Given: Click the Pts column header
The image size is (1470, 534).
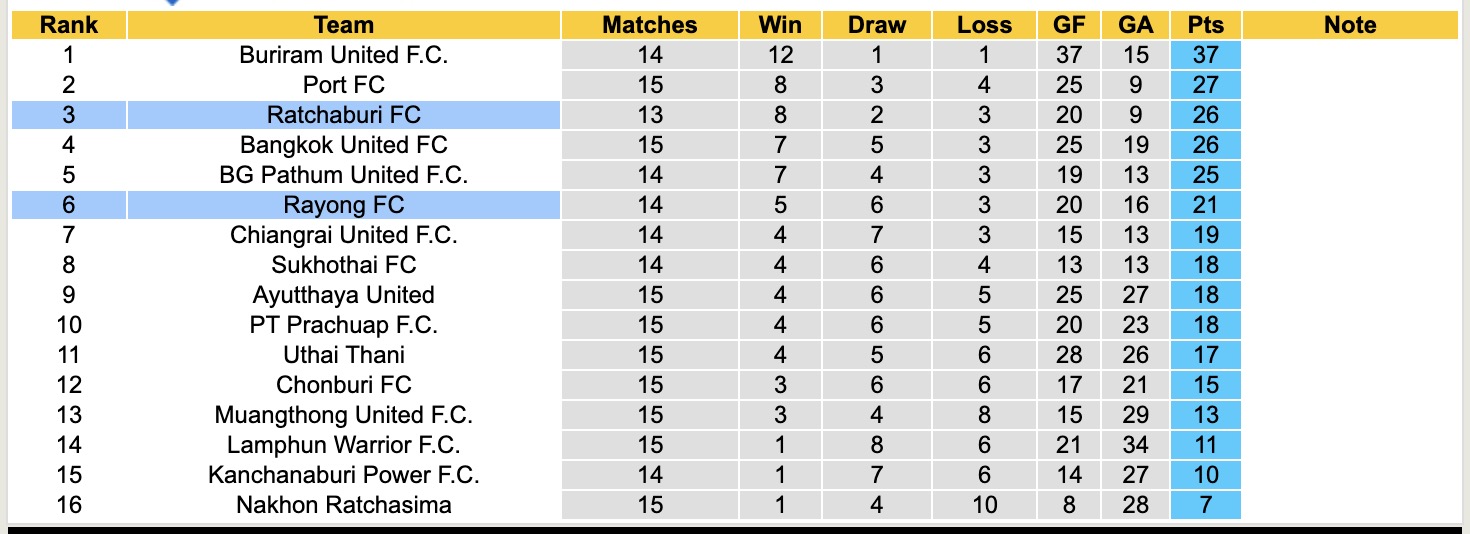Looking at the screenshot, I should (1206, 25).
